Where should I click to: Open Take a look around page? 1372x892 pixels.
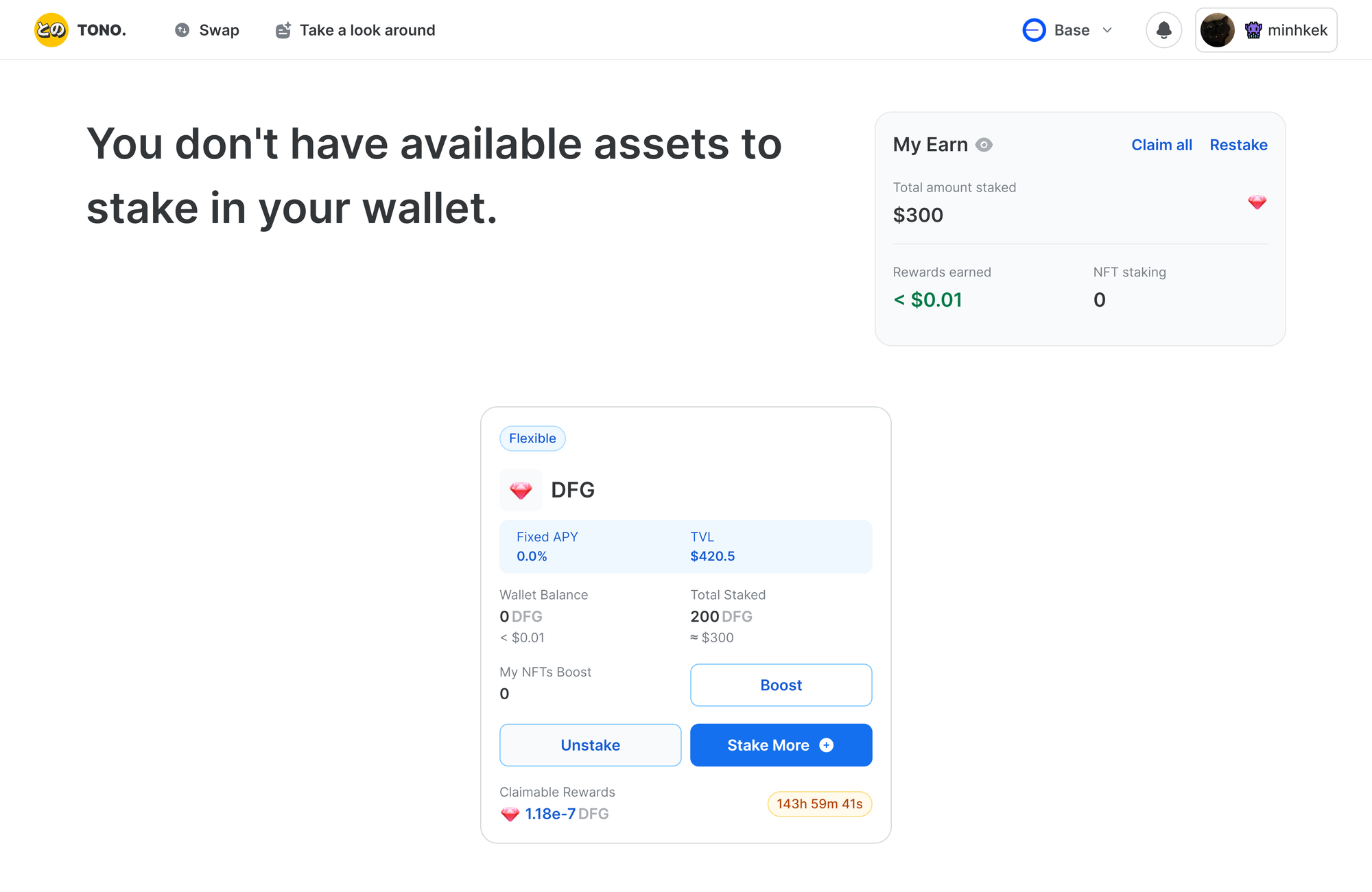(355, 30)
